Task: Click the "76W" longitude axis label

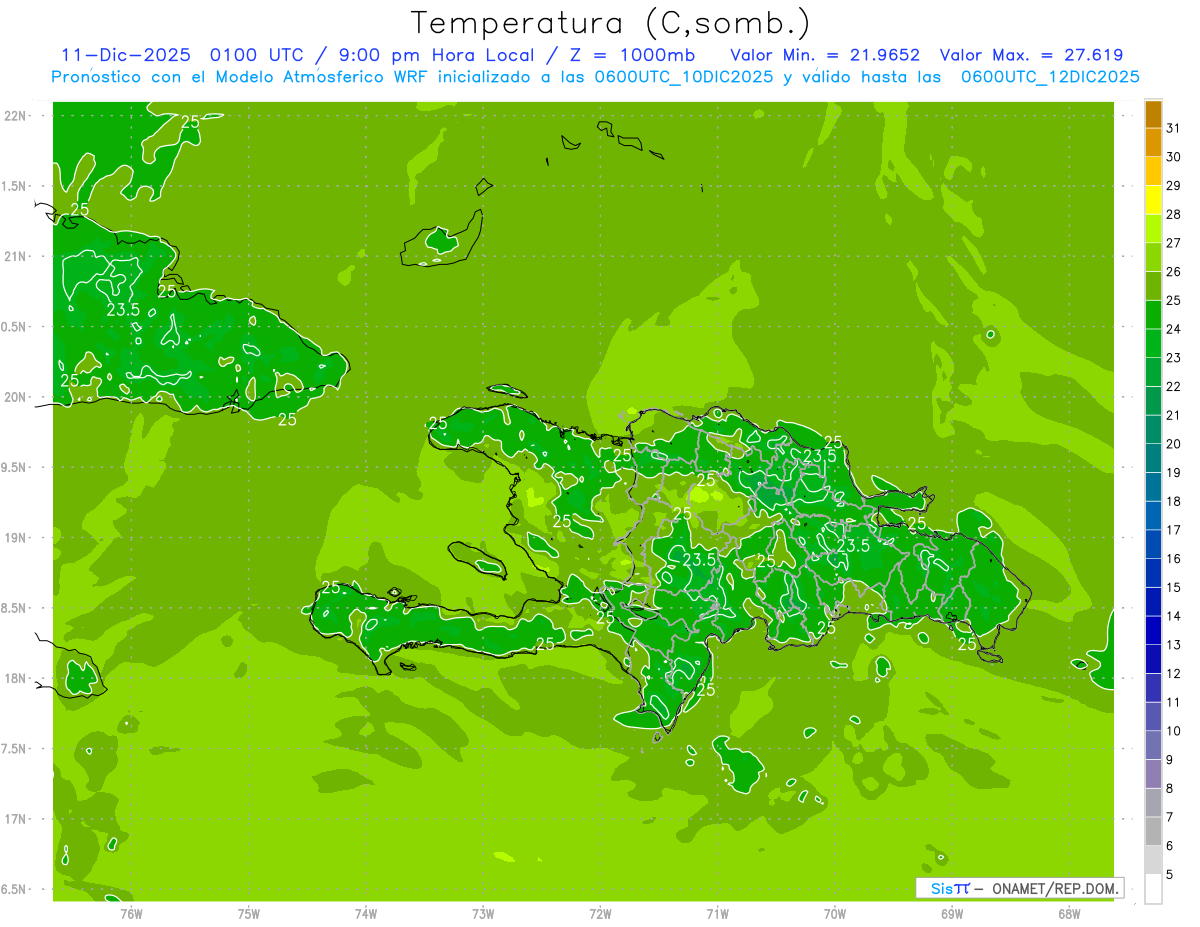Action: click(x=132, y=914)
